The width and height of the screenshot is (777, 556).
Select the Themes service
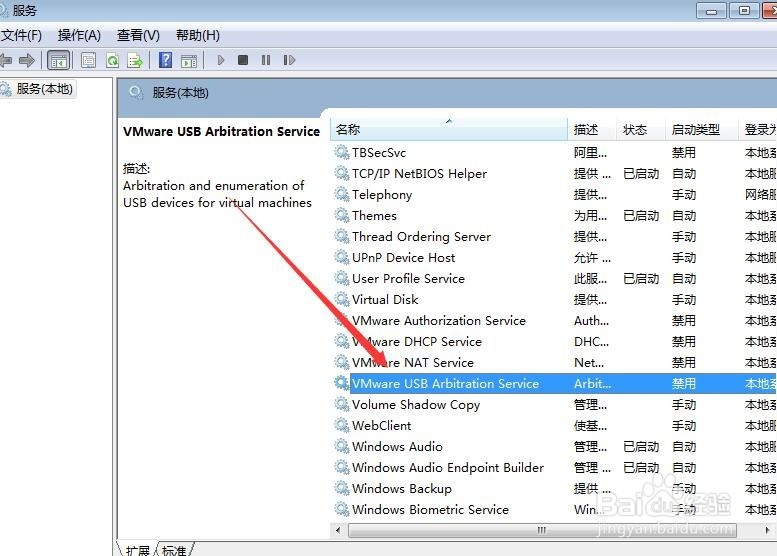[554, 216]
